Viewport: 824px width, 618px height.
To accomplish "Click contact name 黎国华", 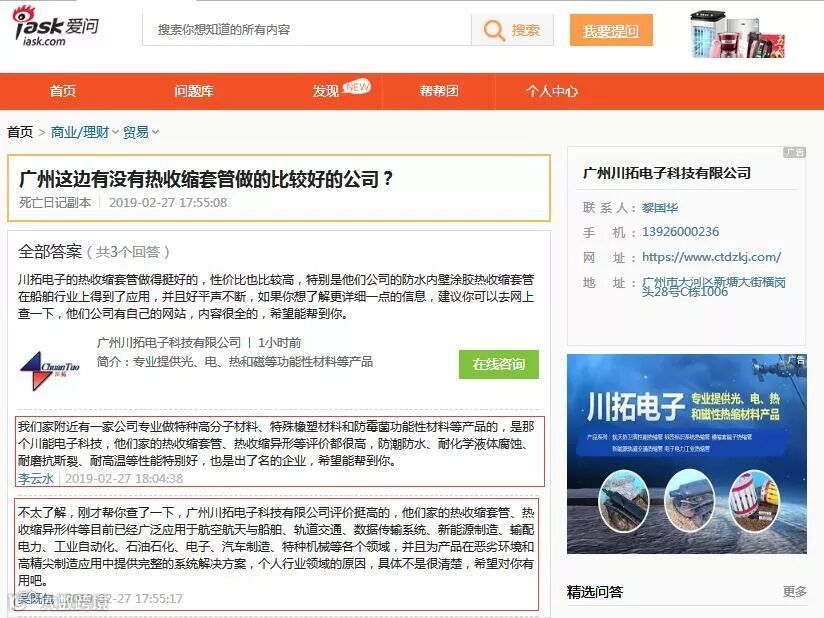I will pyautogui.click(x=660, y=208).
